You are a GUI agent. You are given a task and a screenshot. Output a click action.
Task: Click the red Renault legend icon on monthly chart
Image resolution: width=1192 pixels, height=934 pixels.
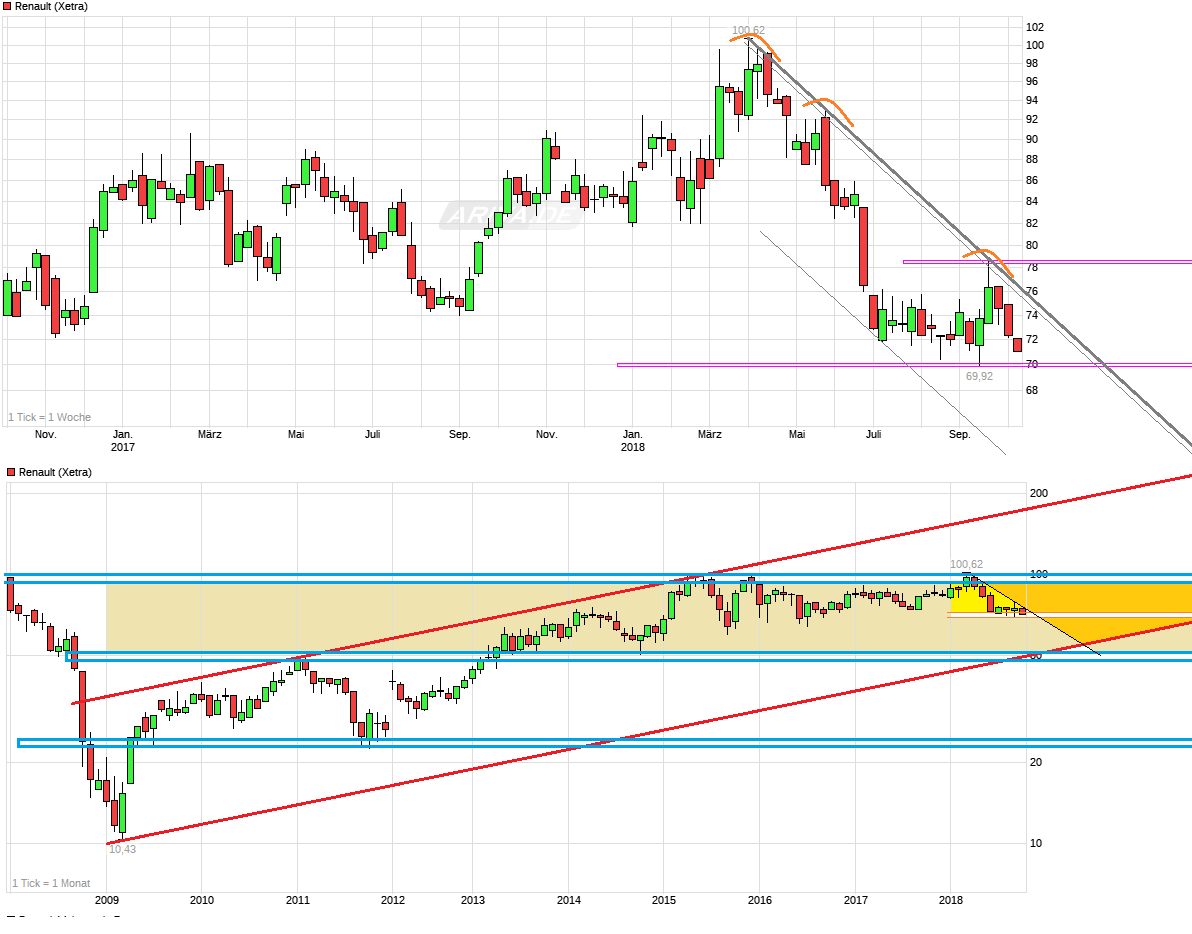[x=9, y=471]
